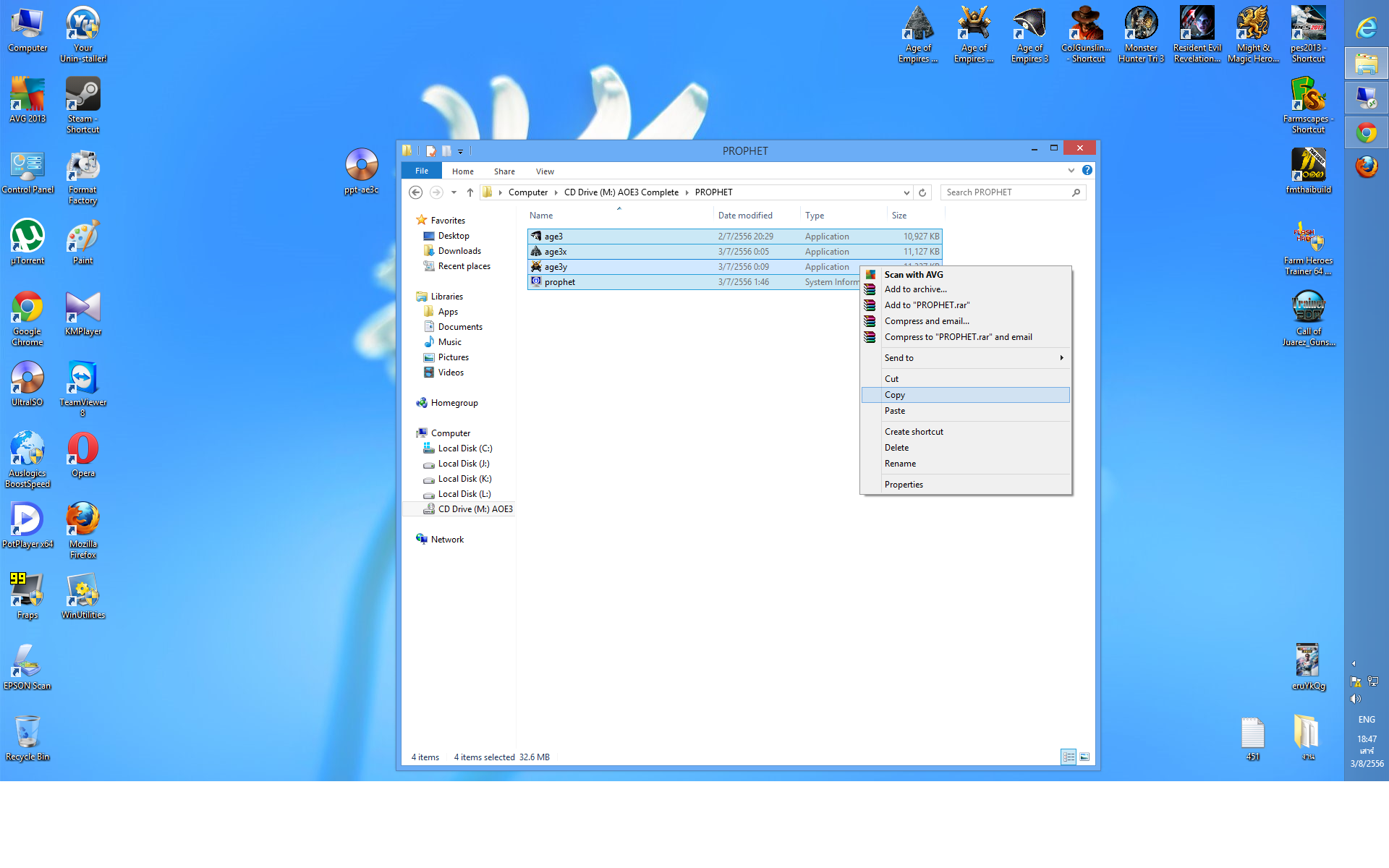Switch to large icons view button
This screenshot has height=868, width=1389.
point(1084,757)
